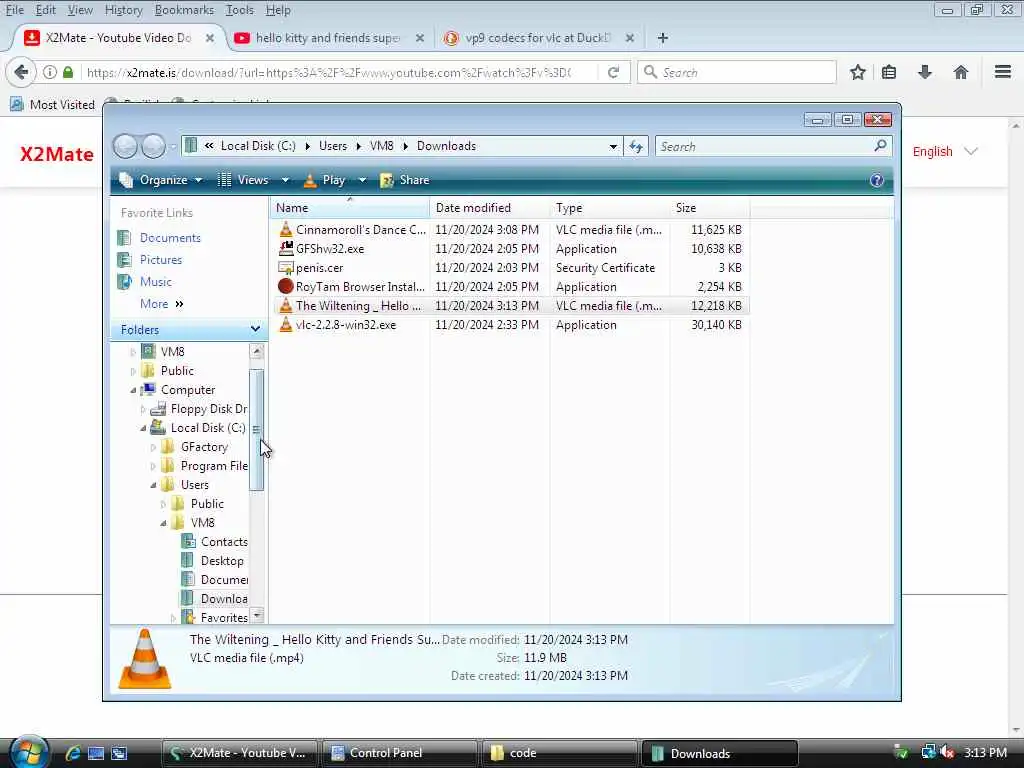Open Pictures favorite link
The width and height of the screenshot is (1024, 768).
[x=161, y=260]
